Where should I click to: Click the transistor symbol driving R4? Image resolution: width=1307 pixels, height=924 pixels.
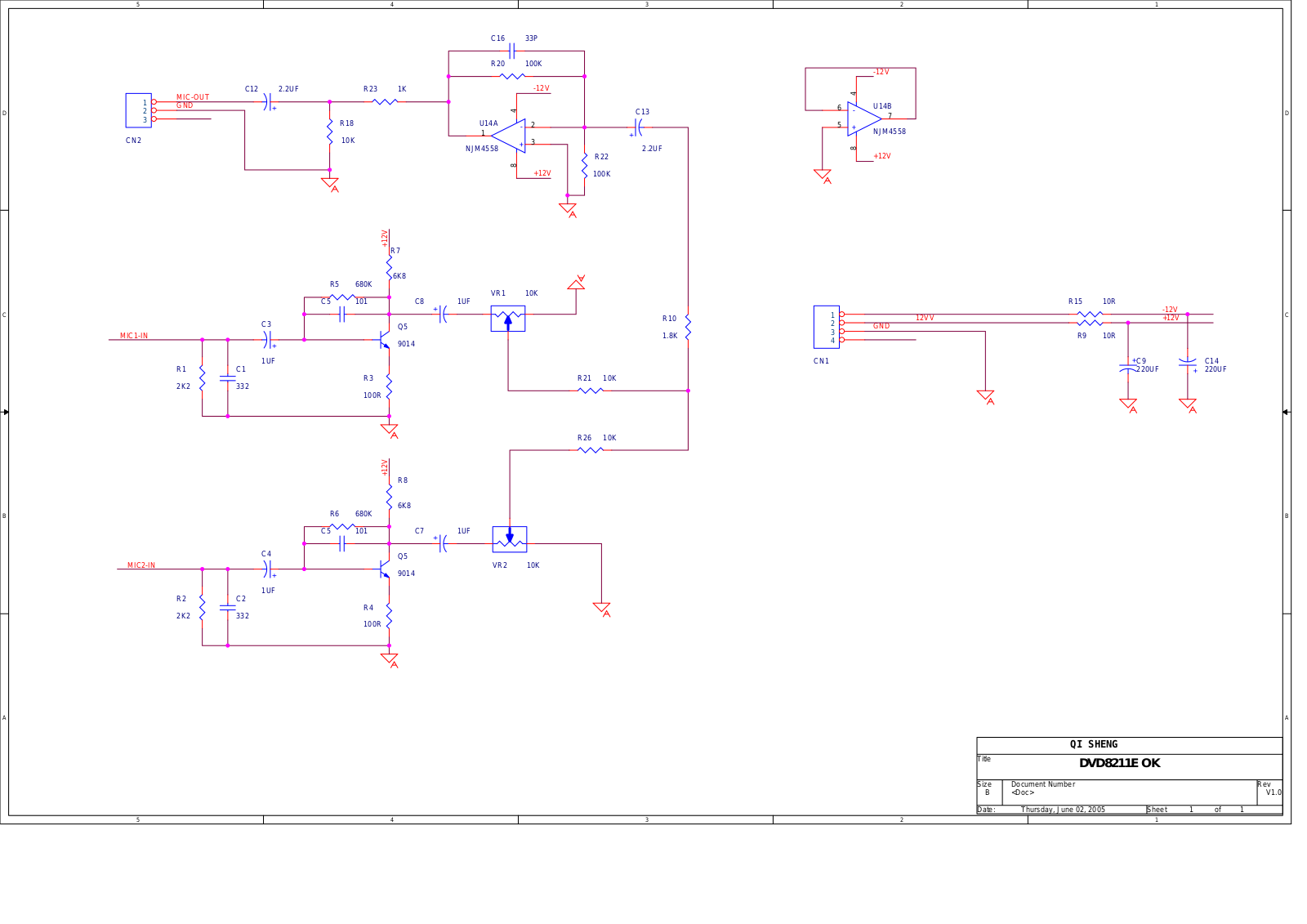pos(383,569)
